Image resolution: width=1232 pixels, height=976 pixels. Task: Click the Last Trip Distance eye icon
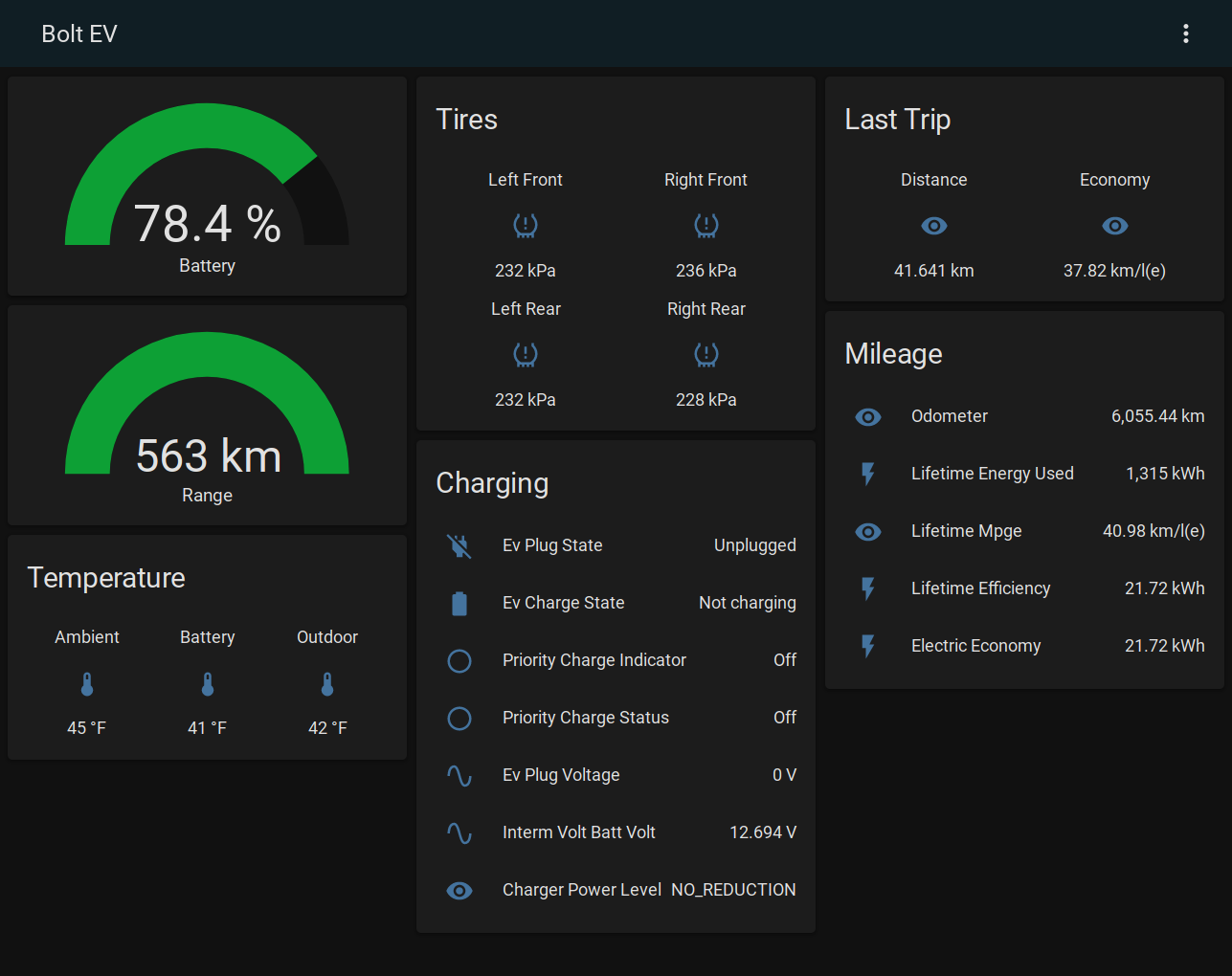933,226
